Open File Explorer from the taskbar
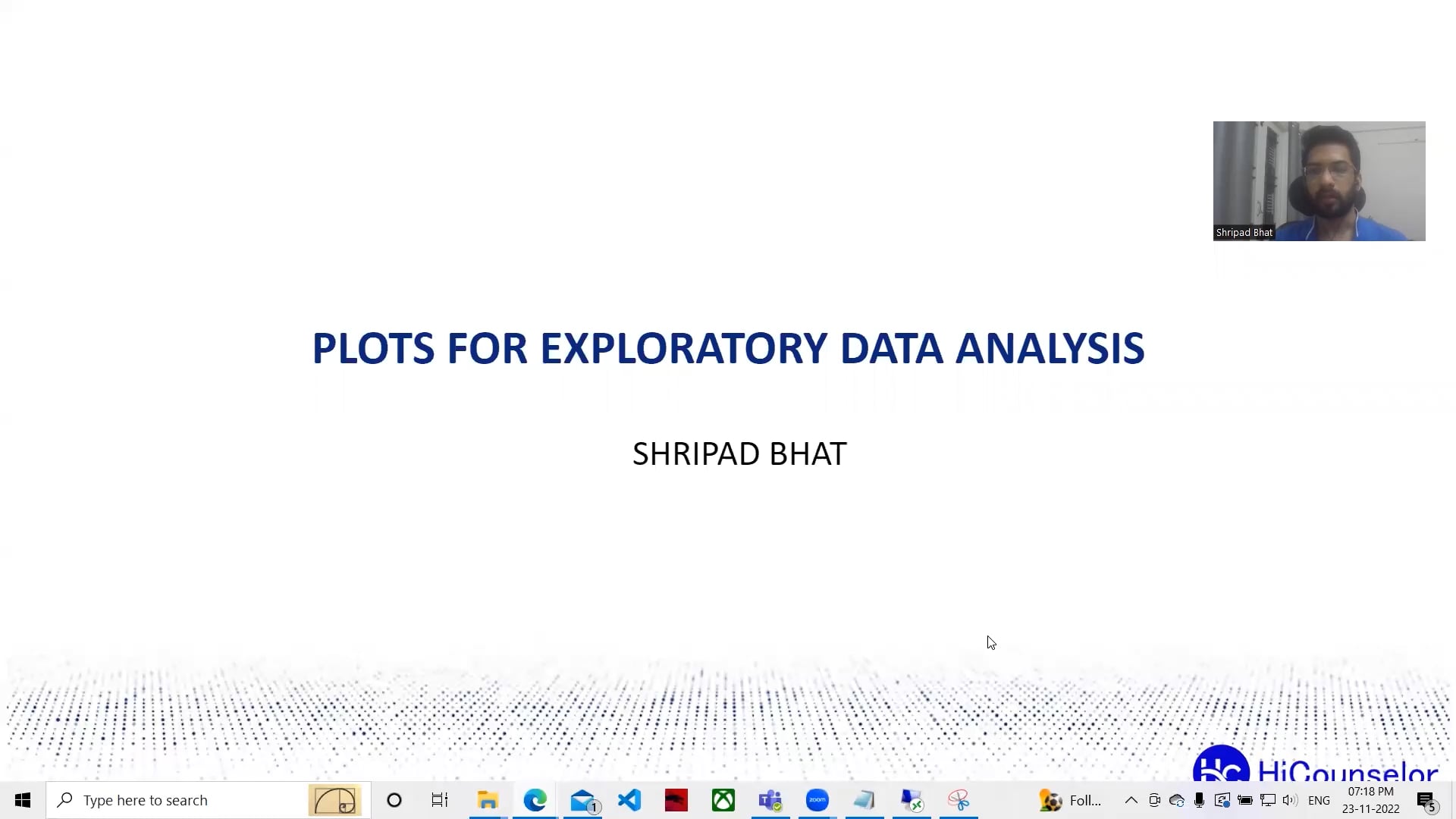The image size is (1456, 819). [488, 800]
